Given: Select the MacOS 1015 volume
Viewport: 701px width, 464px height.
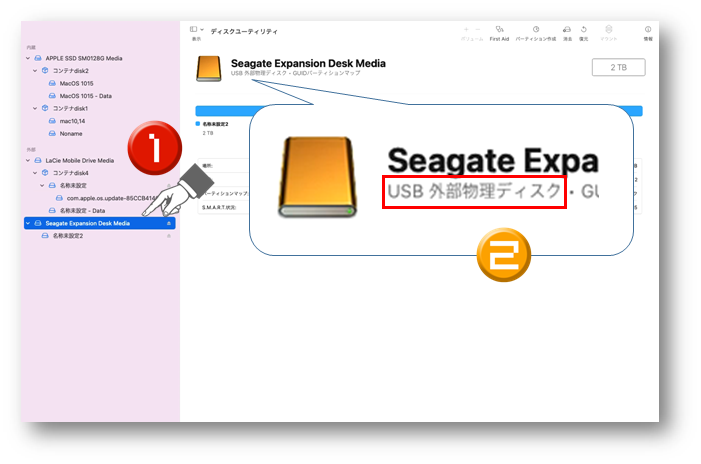Looking at the screenshot, I should point(76,83).
